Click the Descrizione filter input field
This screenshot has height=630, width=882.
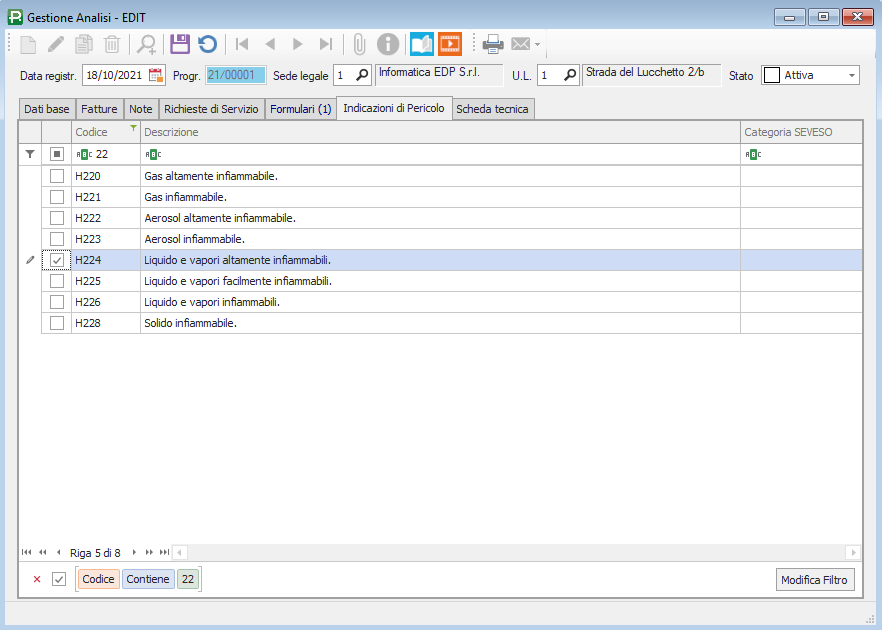[x=440, y=154]
